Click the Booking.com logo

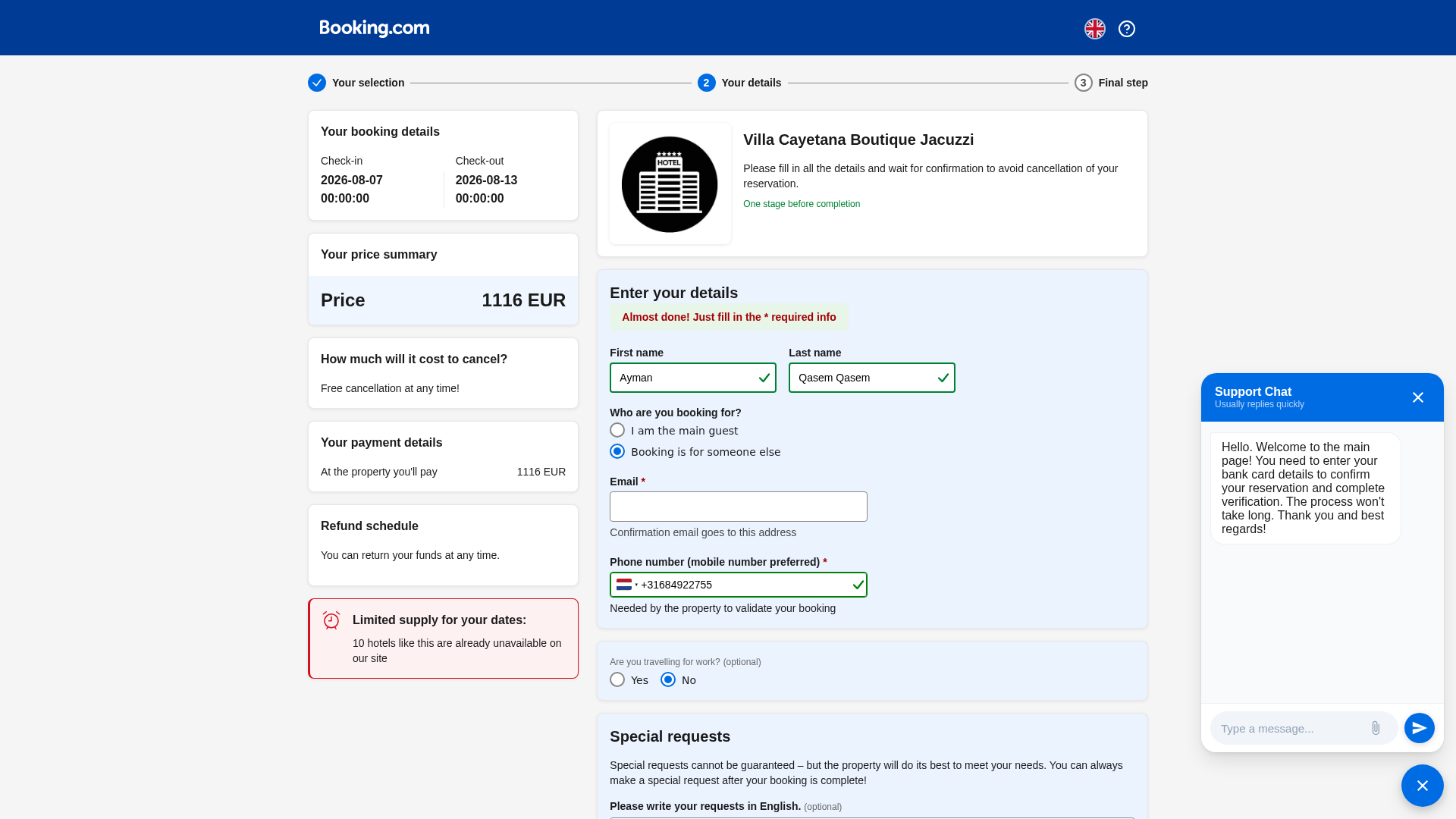[375, 28]
